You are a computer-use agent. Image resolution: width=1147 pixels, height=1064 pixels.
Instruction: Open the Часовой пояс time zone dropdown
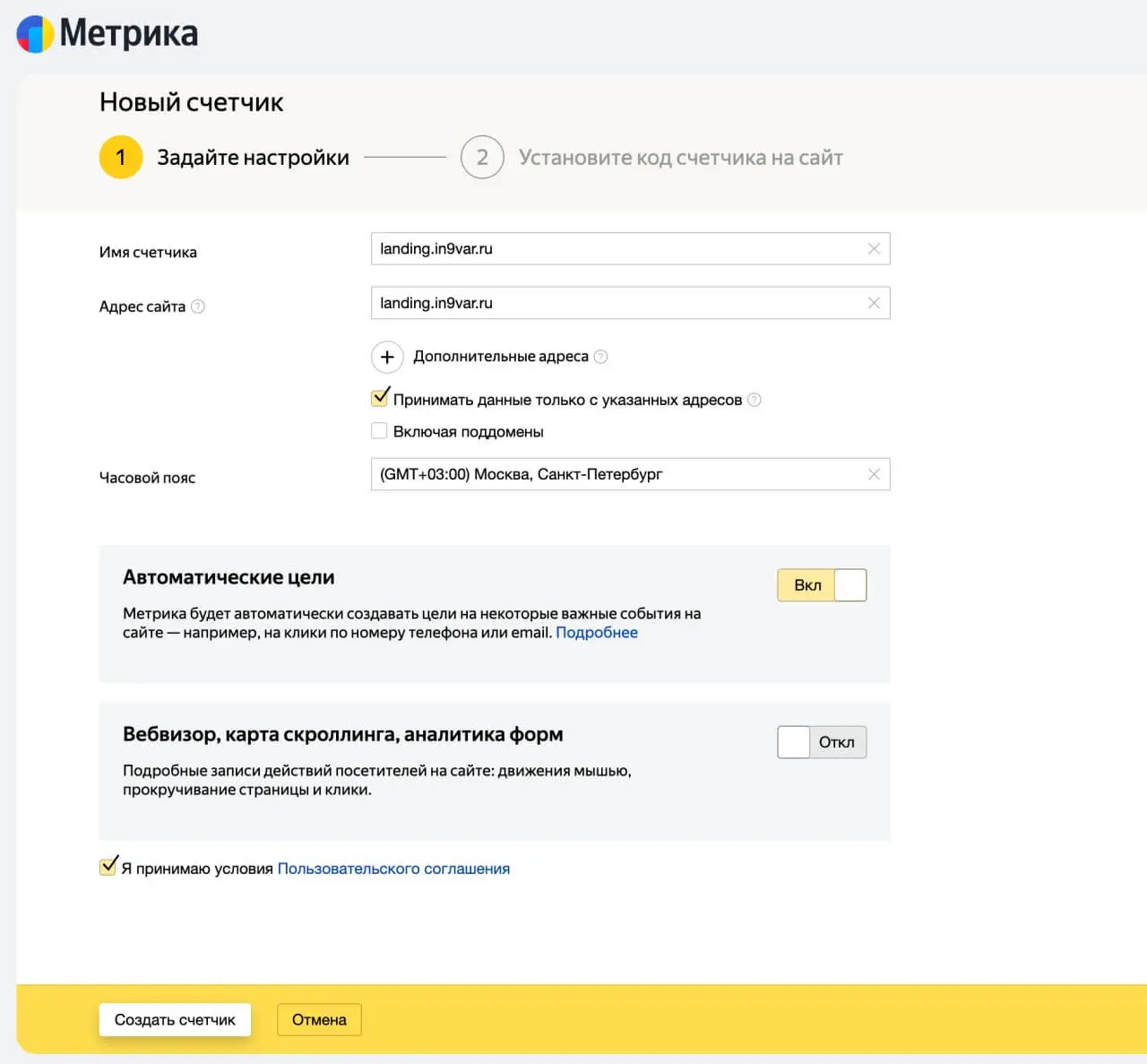click(x=630, y=474)
